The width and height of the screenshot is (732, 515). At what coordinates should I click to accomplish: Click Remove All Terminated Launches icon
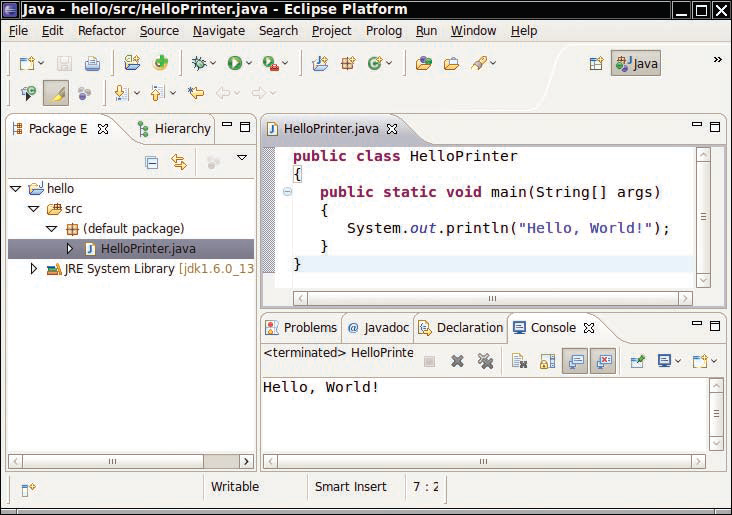click(485, 361)
